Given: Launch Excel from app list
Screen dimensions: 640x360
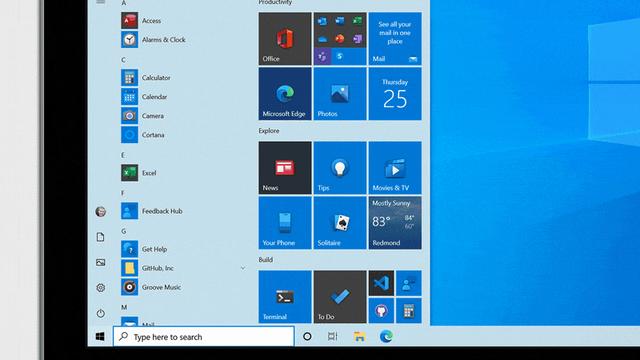Looking at the screenshot, I should tap(139, 173).
